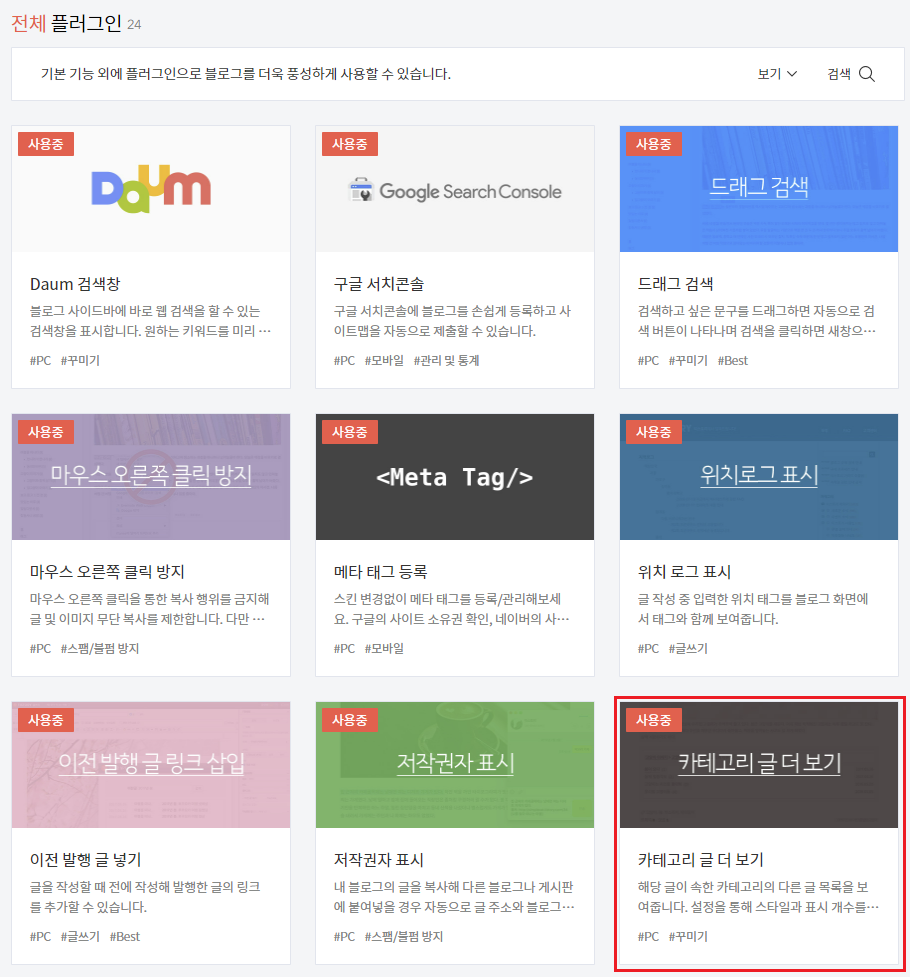The height and width of the screenshot is (977, 910).
Task: Select the 마우스 오른쪽 클릭 방지 banner image
Action: (x=151, y=477)
